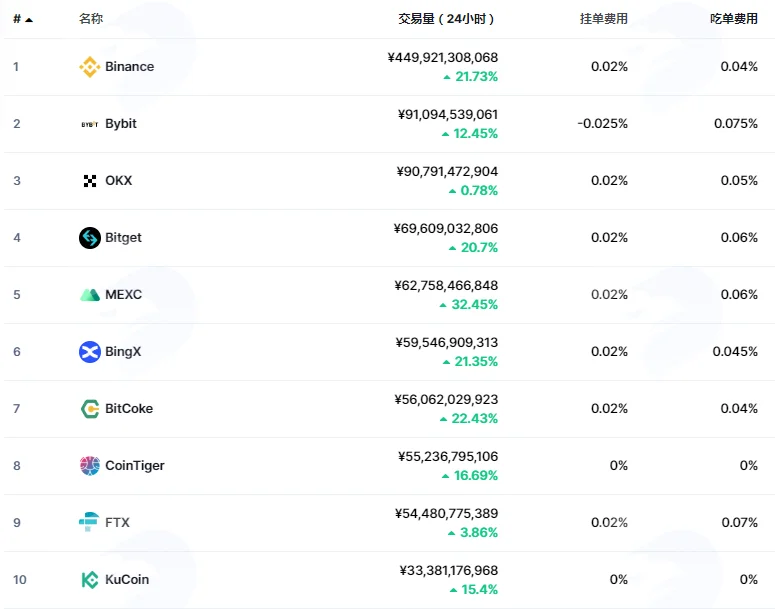Click OKX's 0.78% volume change

pyautogui.click(x=474, y=190)
